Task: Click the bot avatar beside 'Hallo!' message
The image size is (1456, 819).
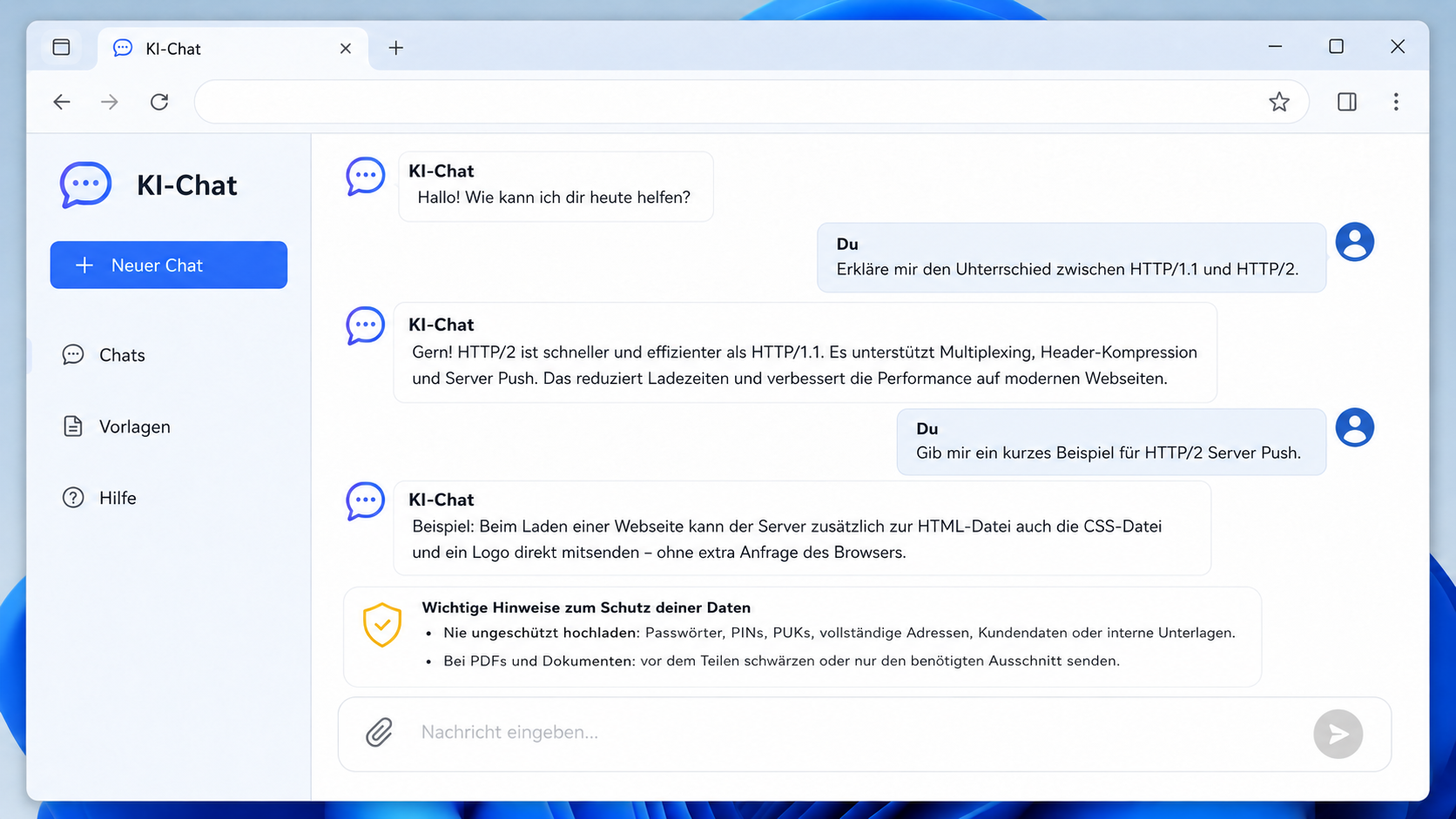Action: click(x=365, y=176)
